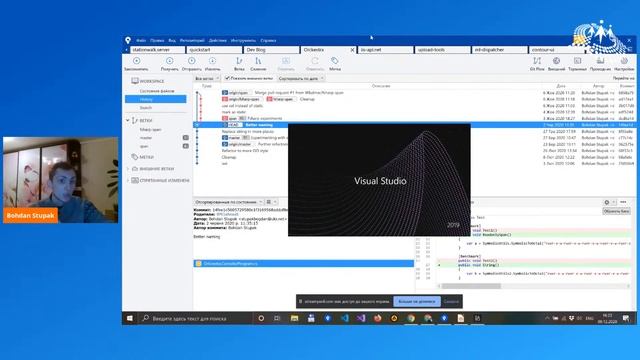Select the 'Better naming' commit row

click(x=414, y=125)
